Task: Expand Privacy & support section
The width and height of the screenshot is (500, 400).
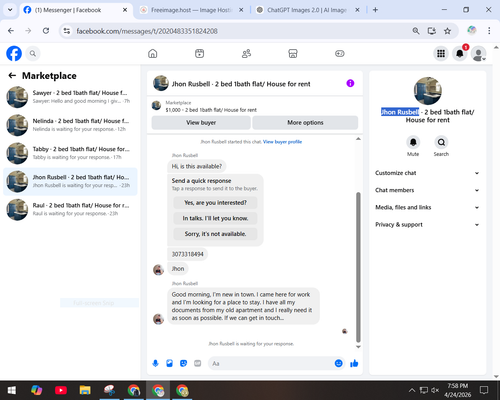Action: tap(427, 225)
